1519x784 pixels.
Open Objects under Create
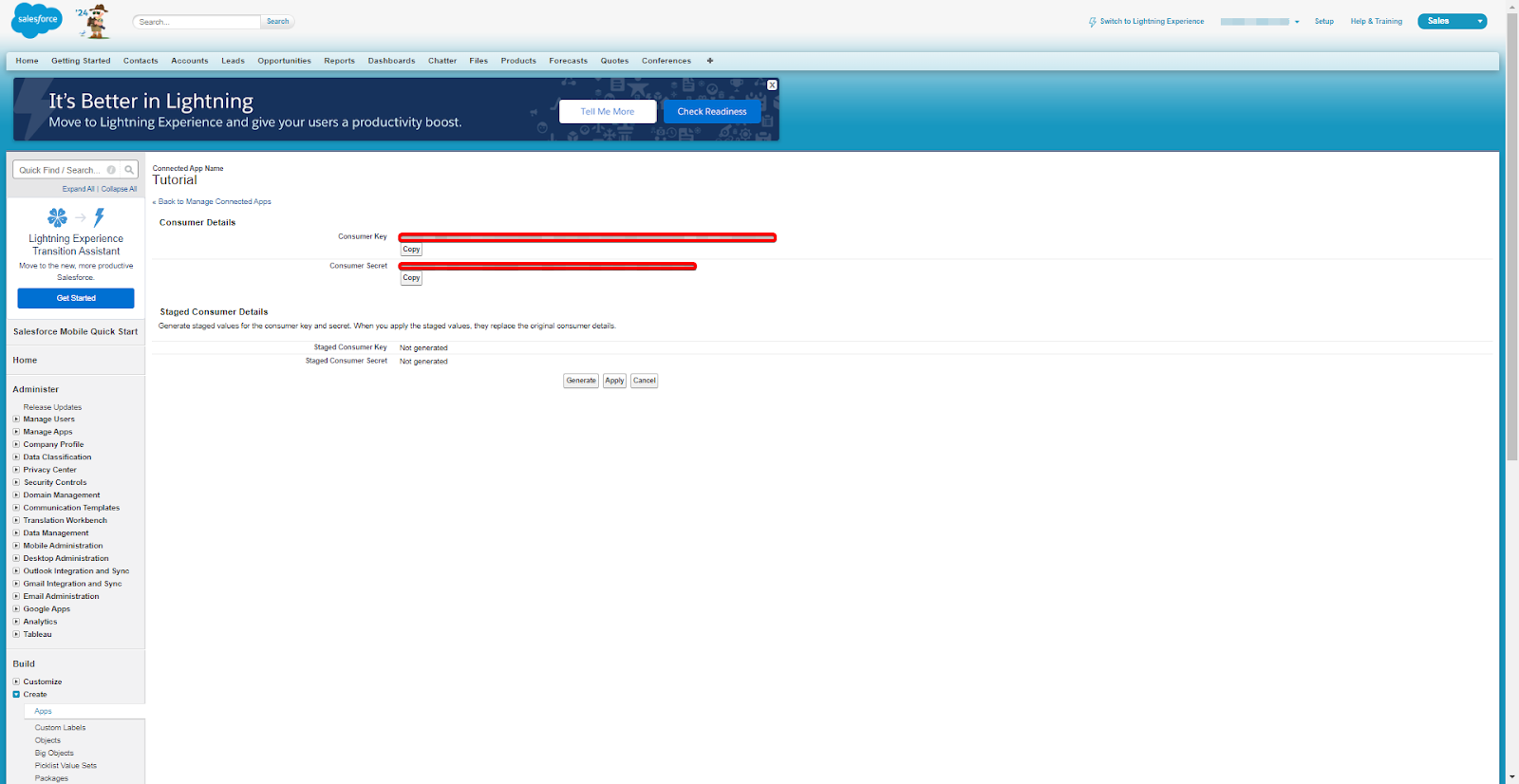(47, 740)
